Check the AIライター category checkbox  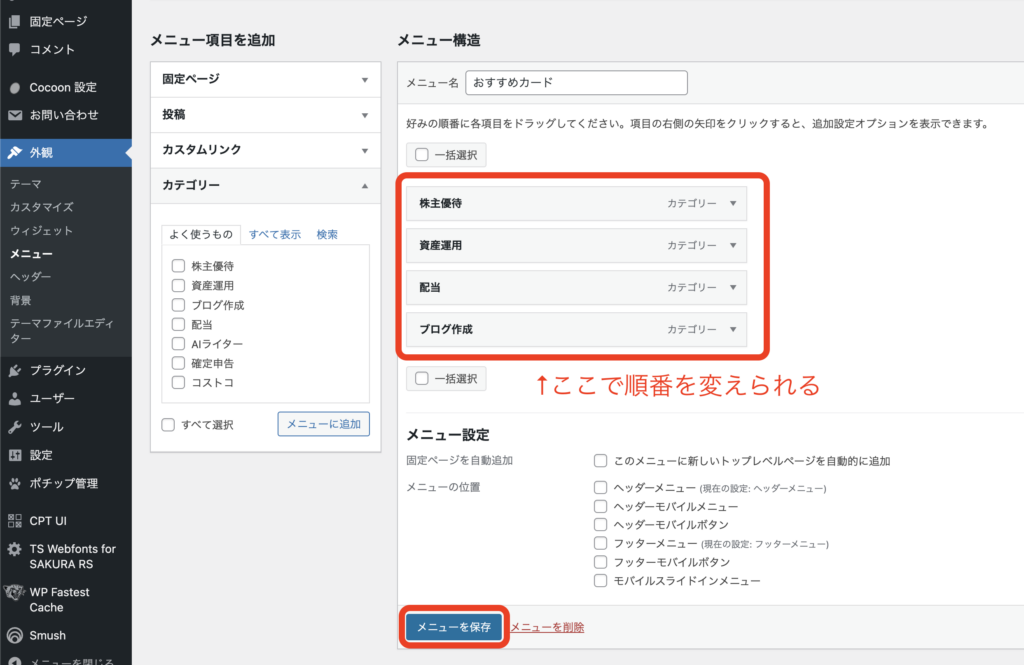(178, 344)
